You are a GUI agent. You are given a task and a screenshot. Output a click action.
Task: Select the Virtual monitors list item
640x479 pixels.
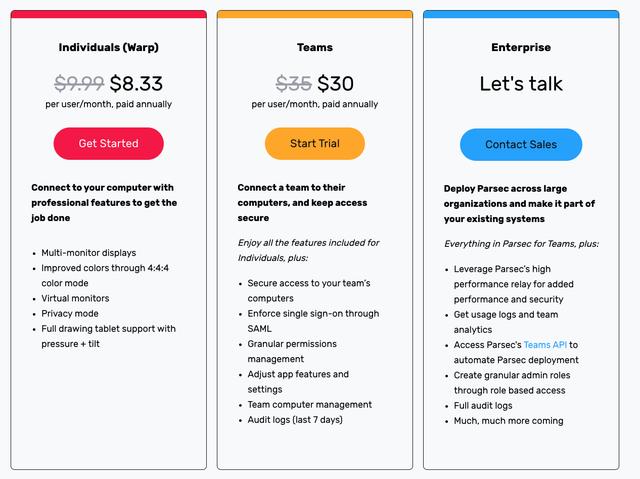[x=76, y=298]
